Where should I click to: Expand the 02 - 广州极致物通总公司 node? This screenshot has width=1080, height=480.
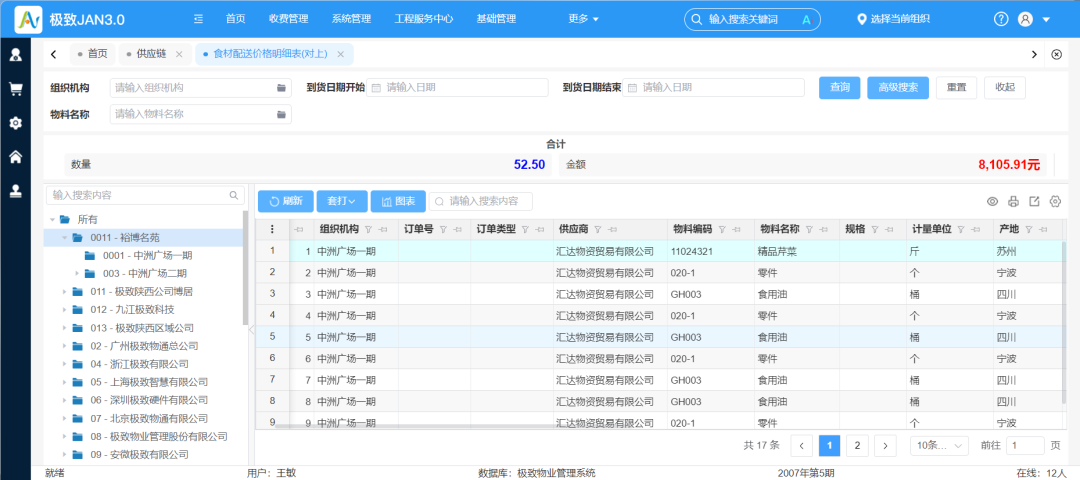coord(64,346)
